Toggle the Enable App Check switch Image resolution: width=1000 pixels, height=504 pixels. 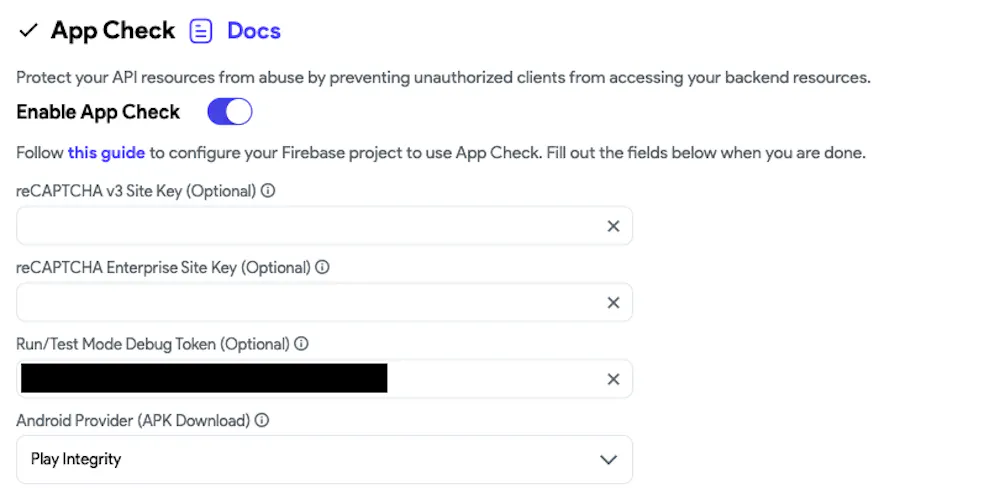click(230, 112)
